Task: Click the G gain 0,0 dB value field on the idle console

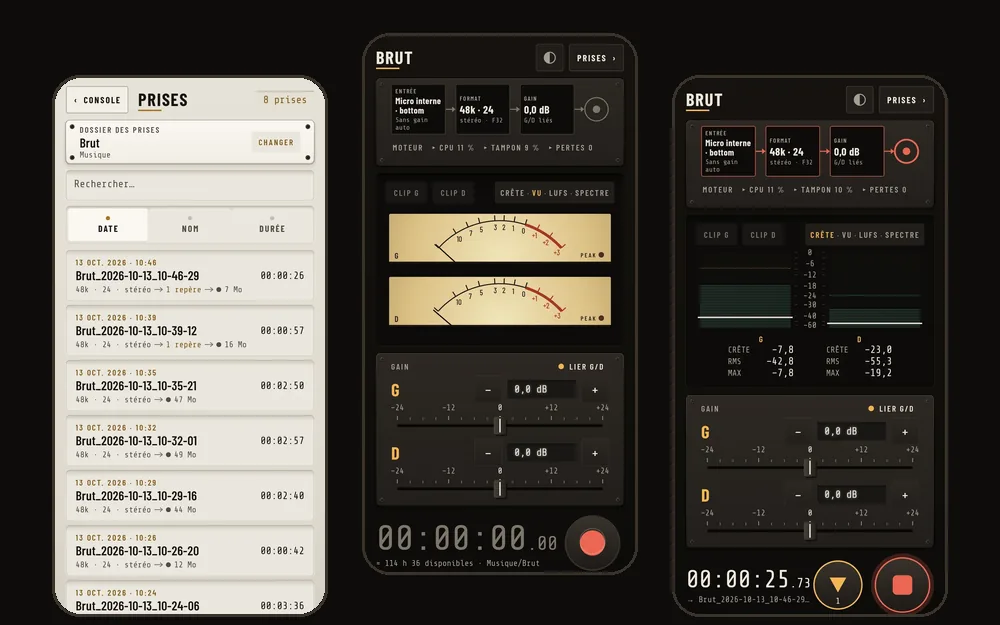Action: point(541,389)
